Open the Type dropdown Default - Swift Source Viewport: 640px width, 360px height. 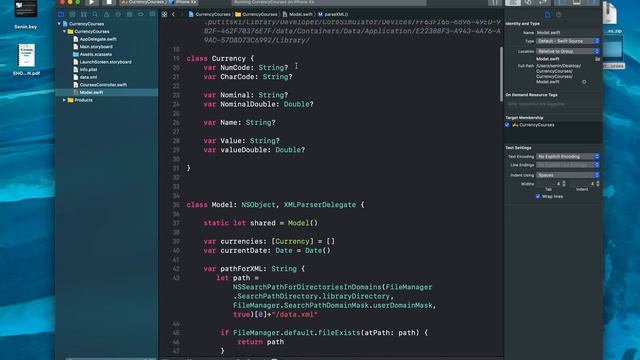568,41
